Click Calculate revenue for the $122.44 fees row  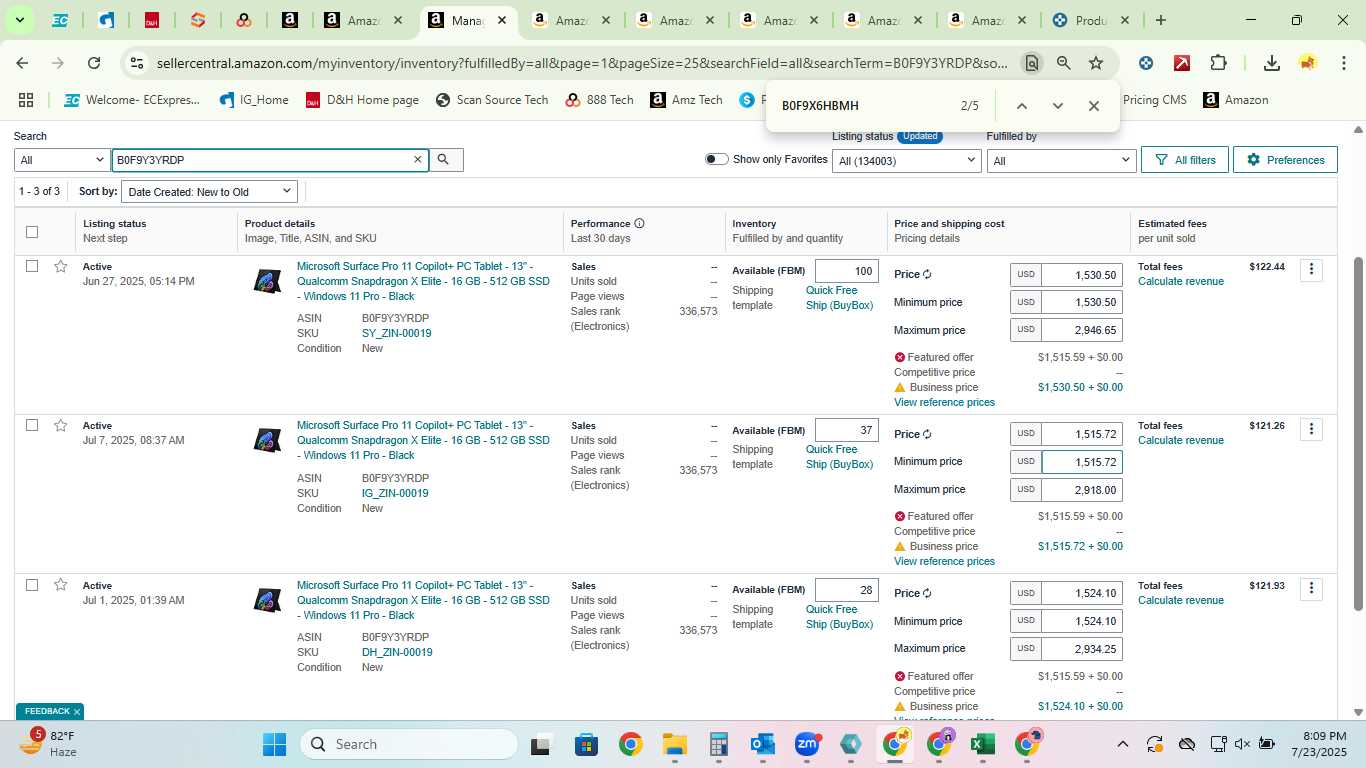[1181, 281]
